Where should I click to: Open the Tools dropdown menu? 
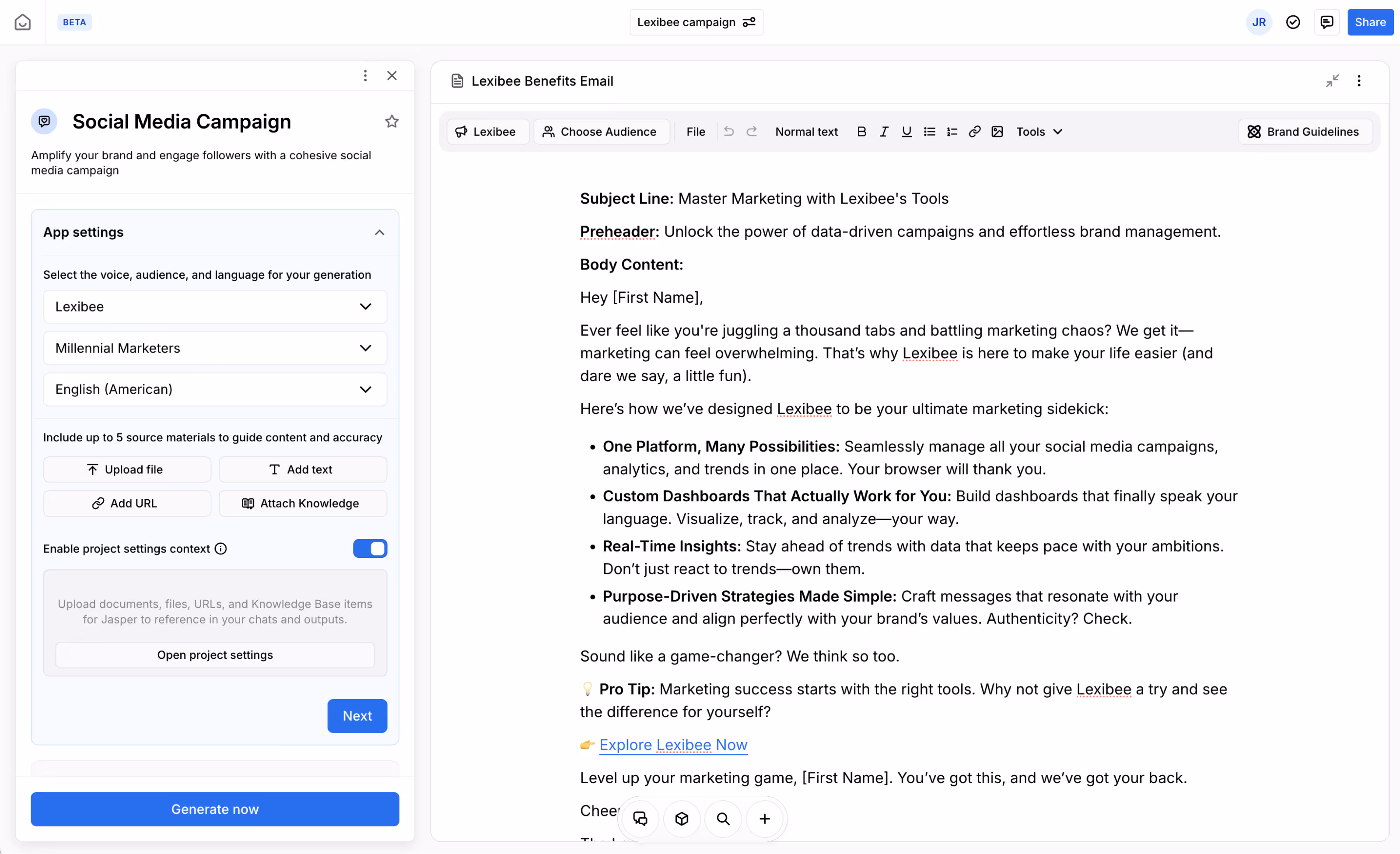pyautogui.click(x=1039, y=131)
